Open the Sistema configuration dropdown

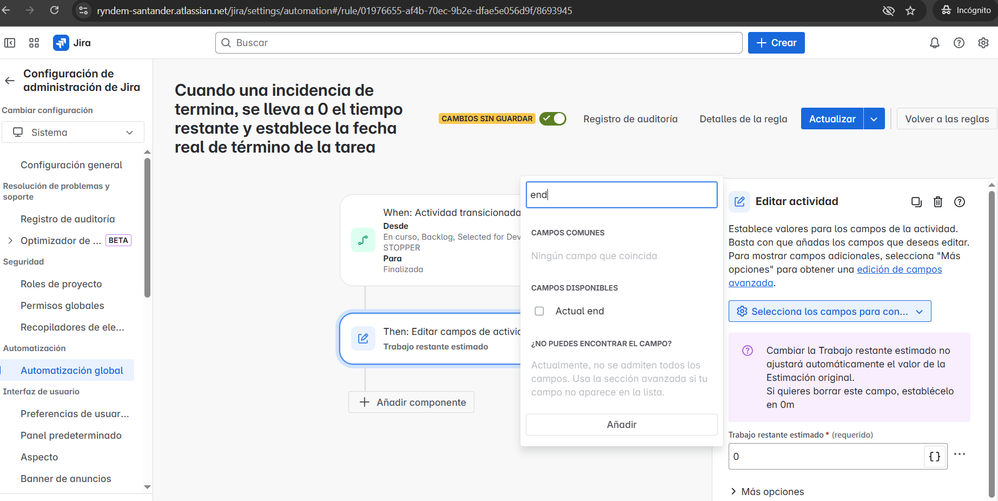coord(73,132)
